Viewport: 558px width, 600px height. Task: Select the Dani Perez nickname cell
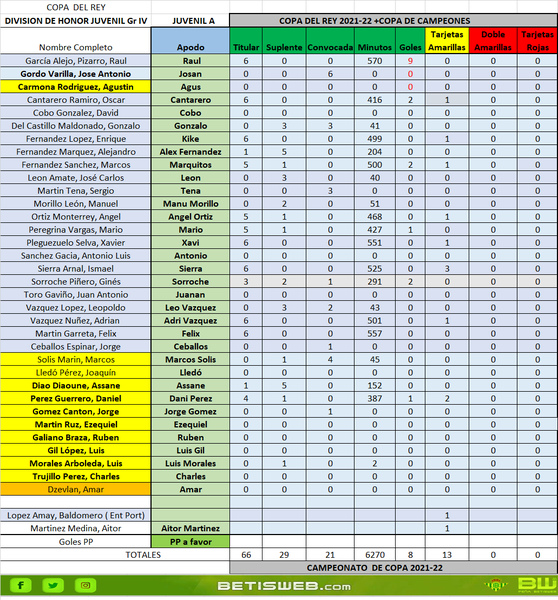point(190,399)
